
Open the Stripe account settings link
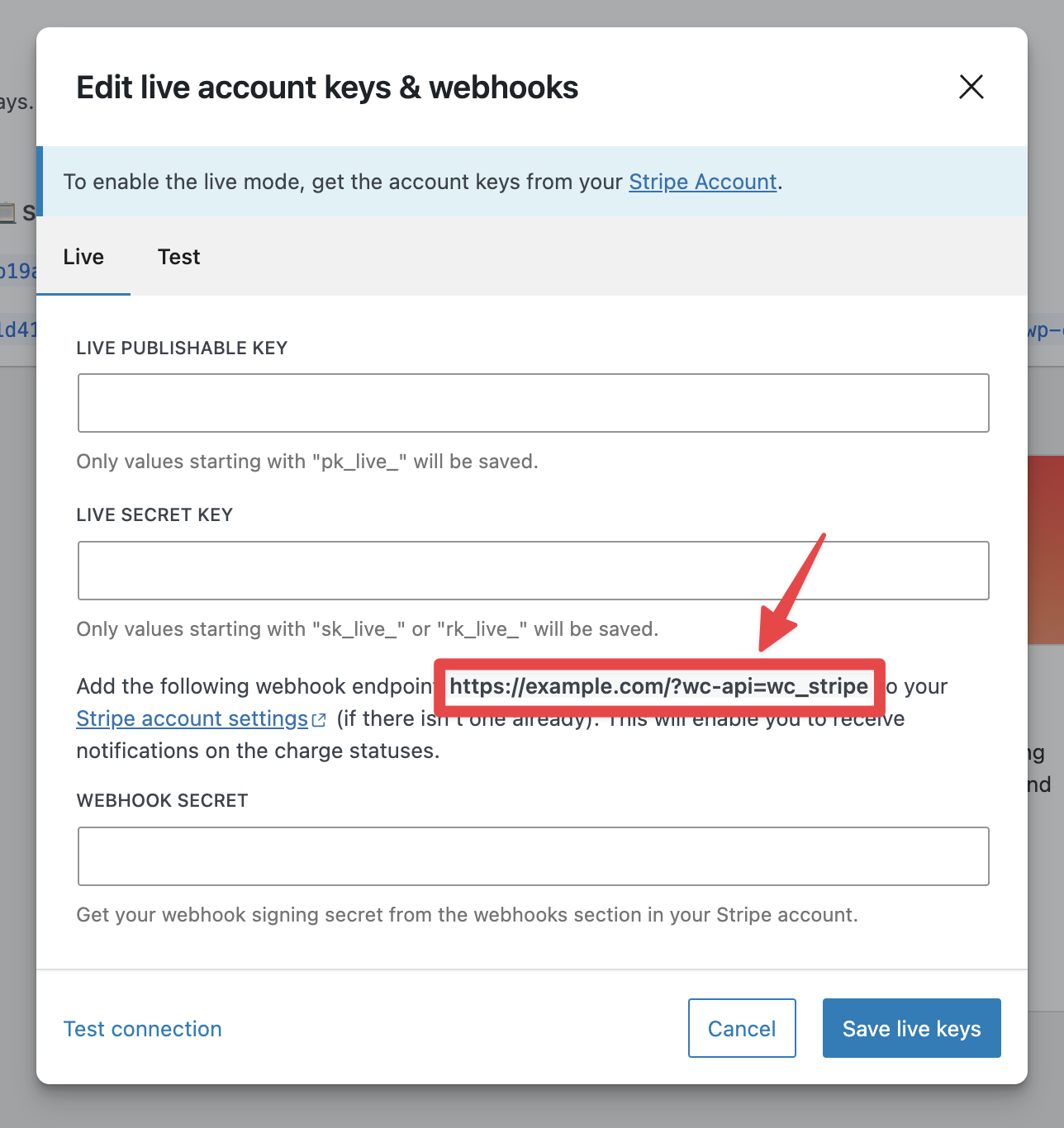pos(190,718)
